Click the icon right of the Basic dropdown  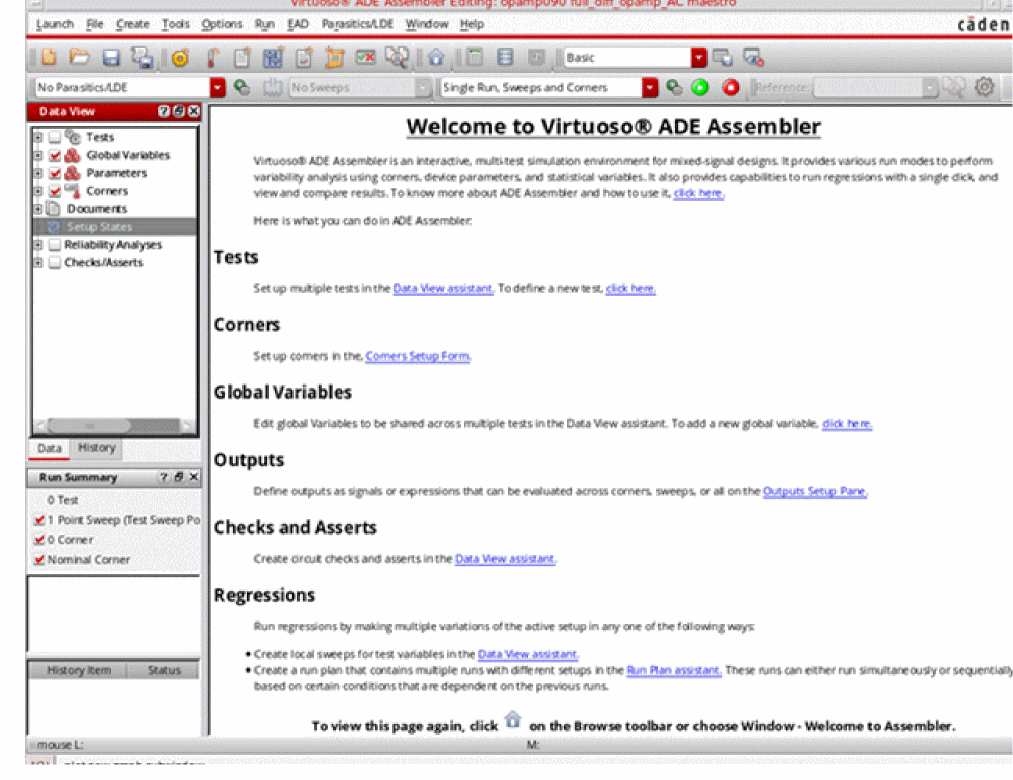(723, 58)
